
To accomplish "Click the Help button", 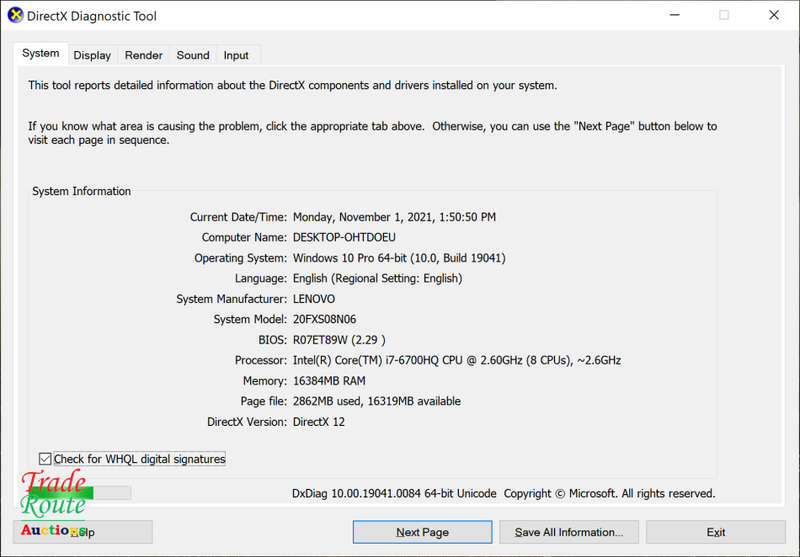I will pyautogui.click(x=83, y=532).
